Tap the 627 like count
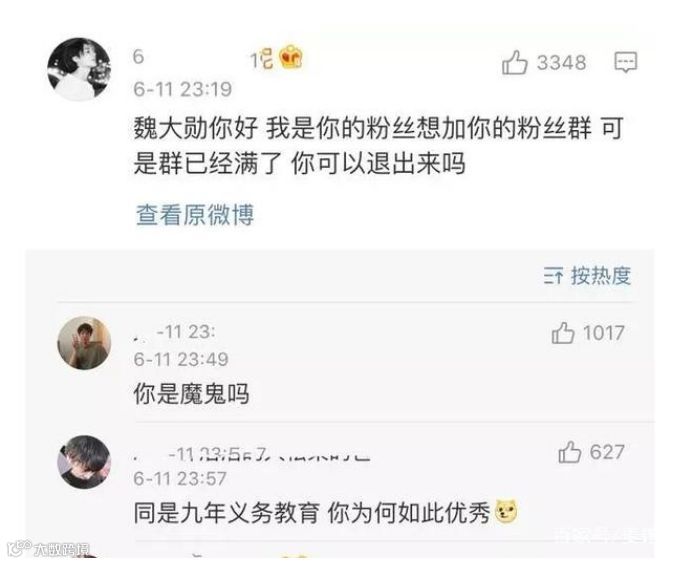 click(607, 452)
